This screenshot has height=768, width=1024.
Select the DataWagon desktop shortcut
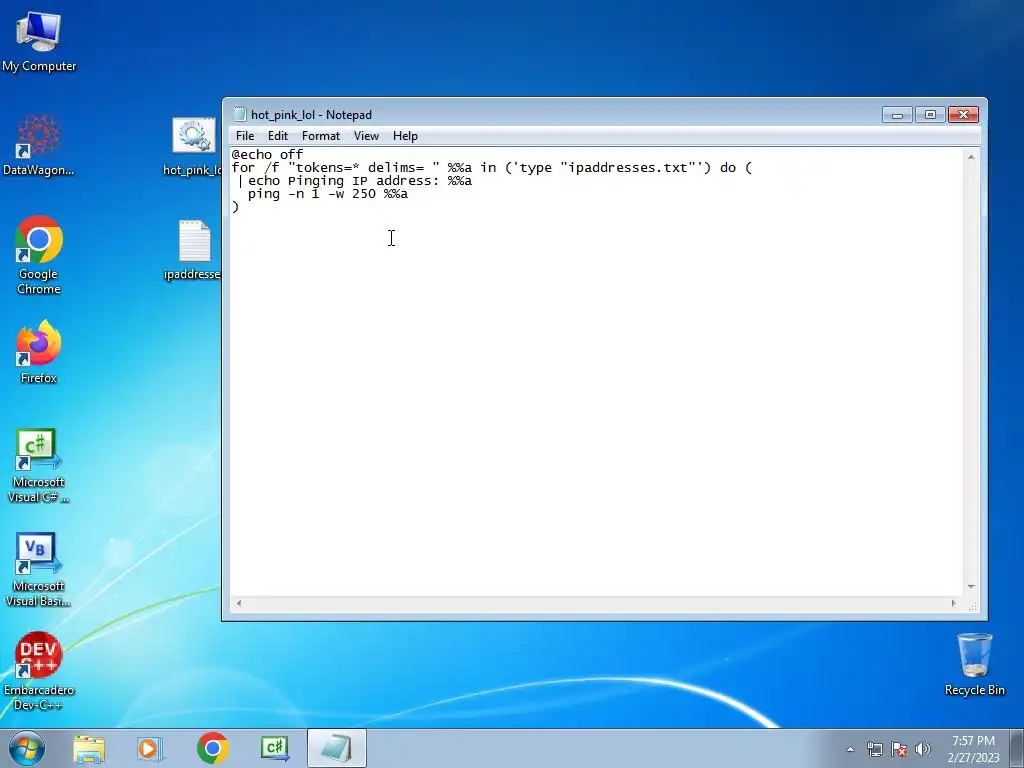(39, 145)
